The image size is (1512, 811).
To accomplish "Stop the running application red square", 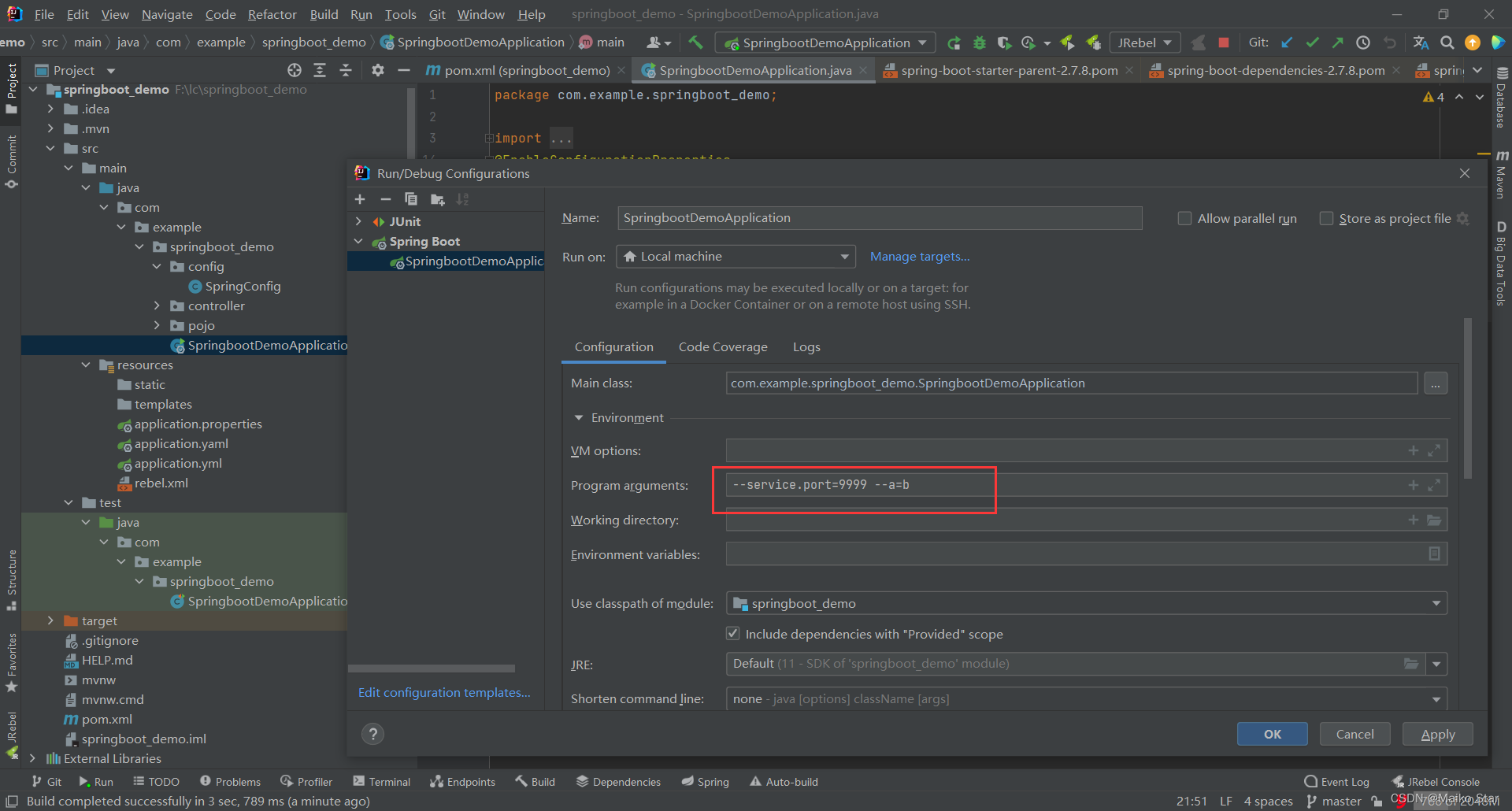I will click(1223, 43).
